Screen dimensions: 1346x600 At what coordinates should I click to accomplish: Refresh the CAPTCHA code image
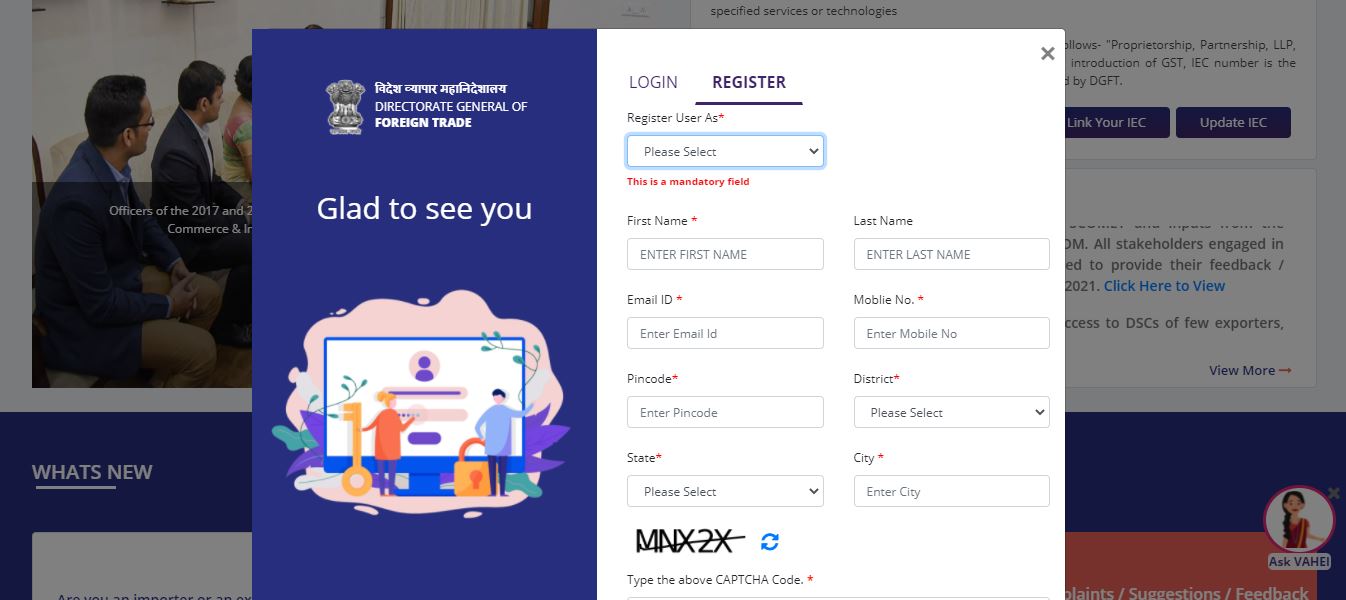coord(769,542)
